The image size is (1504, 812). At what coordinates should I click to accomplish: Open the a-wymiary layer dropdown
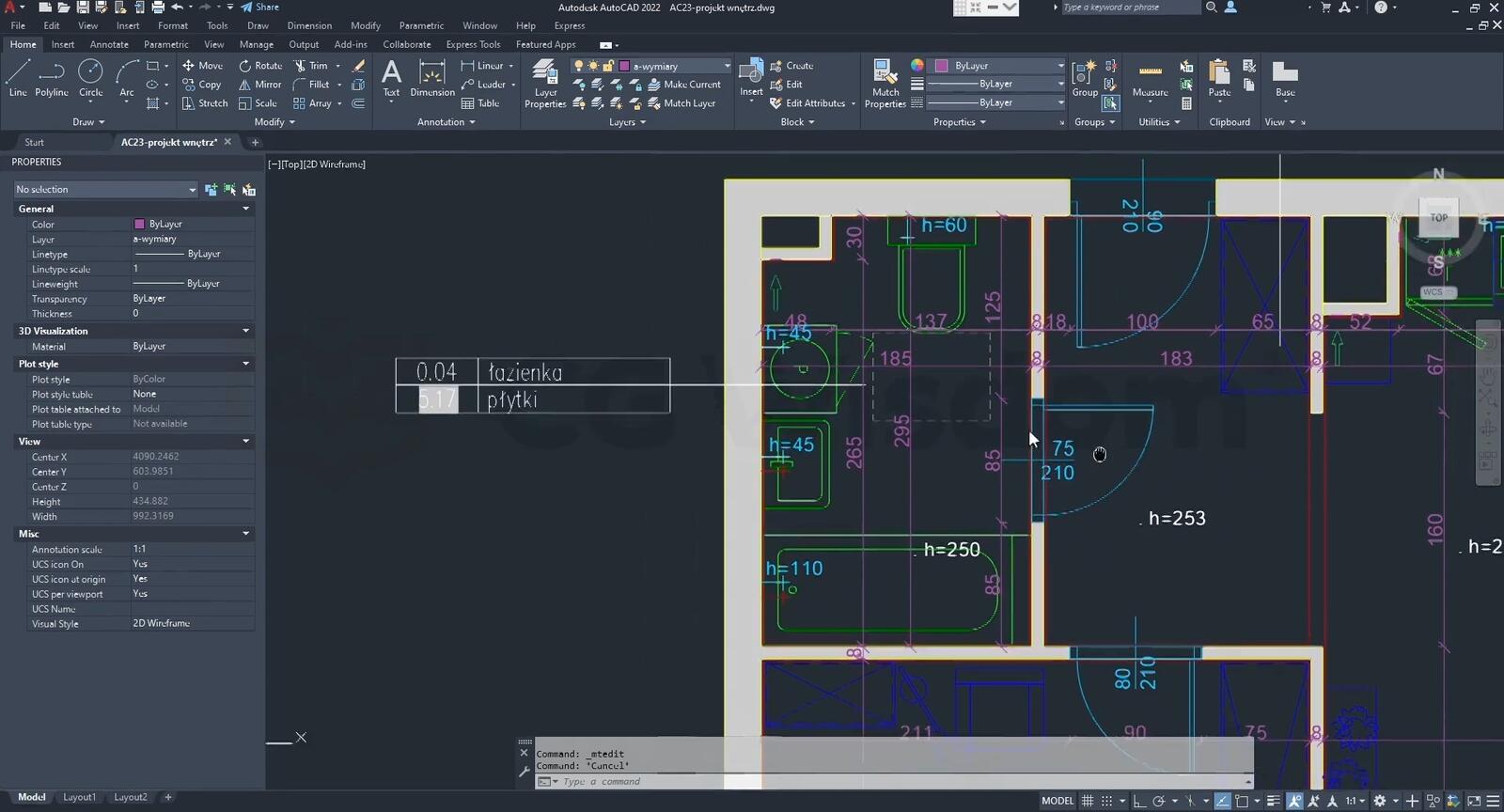point(726,66)
